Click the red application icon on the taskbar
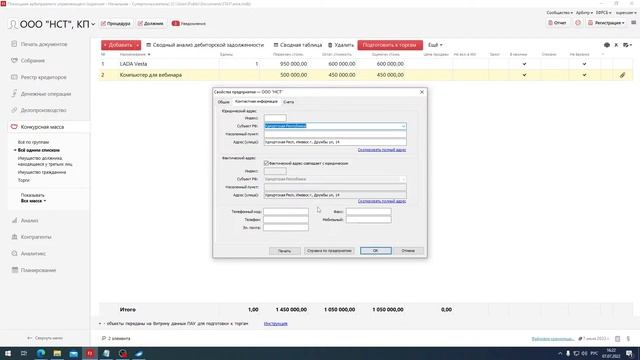 90,353
